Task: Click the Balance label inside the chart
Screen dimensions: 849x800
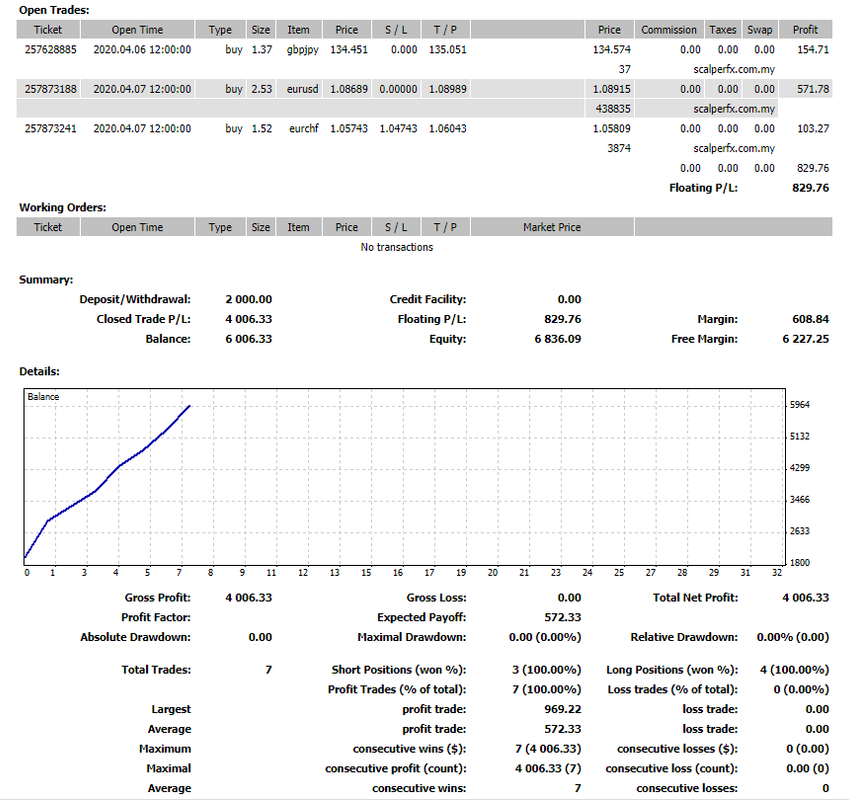Action: click(x=43, y=397)
